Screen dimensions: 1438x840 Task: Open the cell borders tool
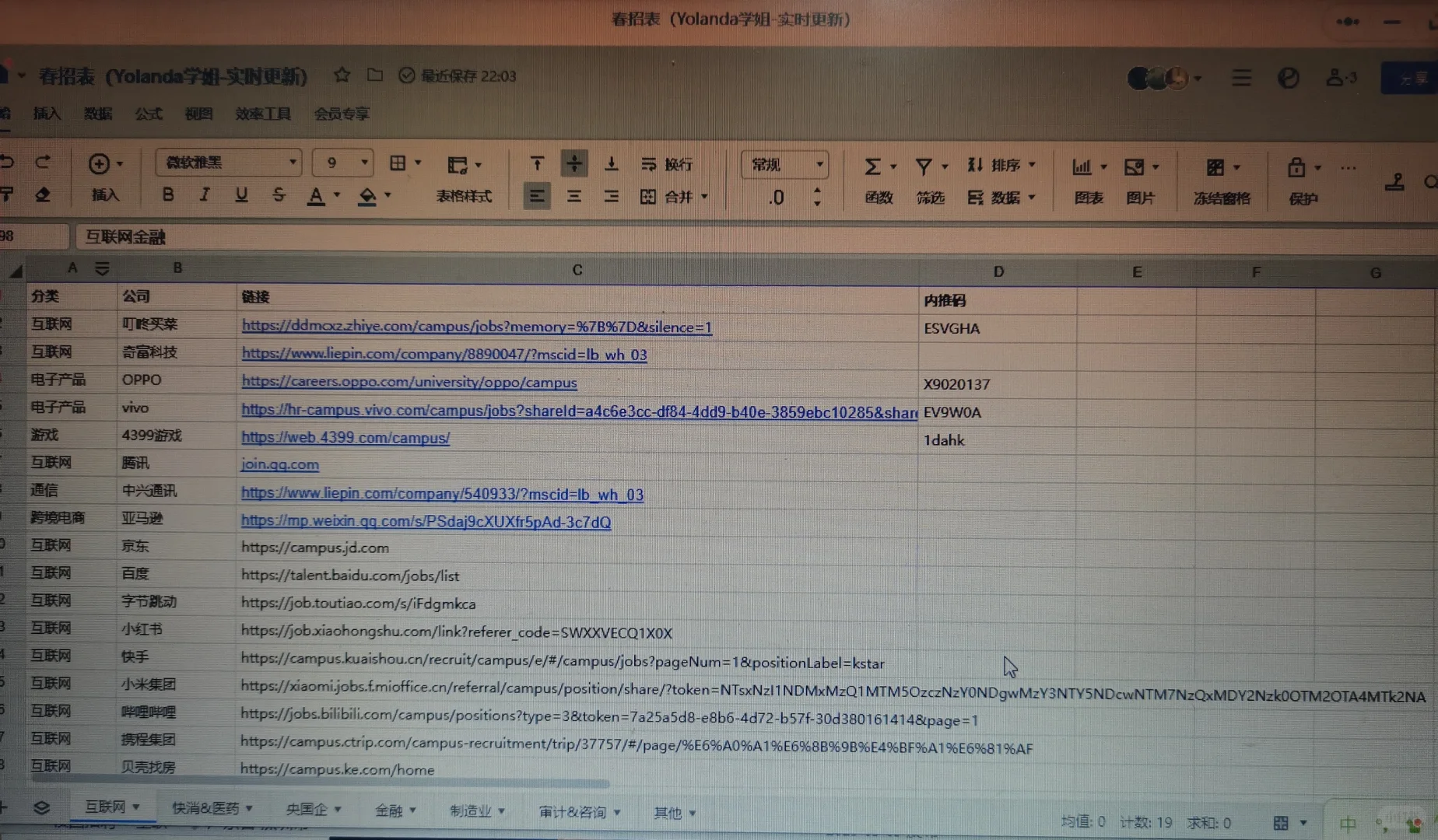(x=398, y=163)
